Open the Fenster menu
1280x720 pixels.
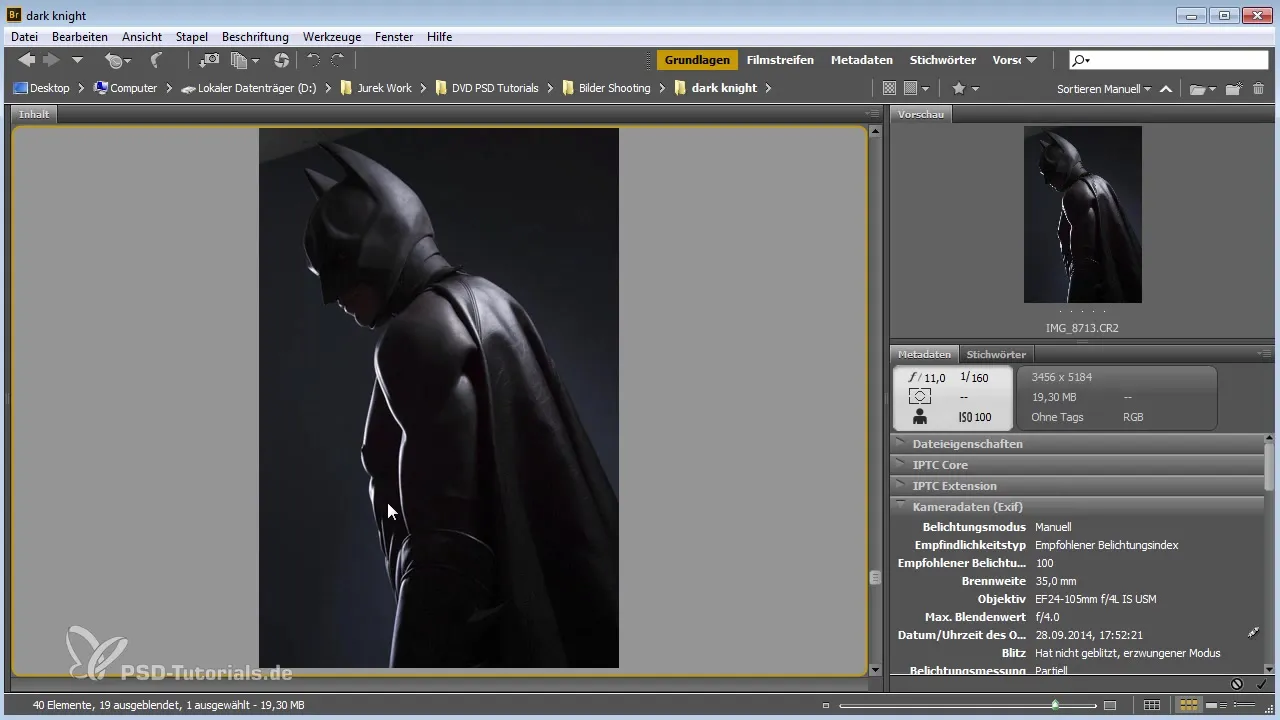pos(394,37)
